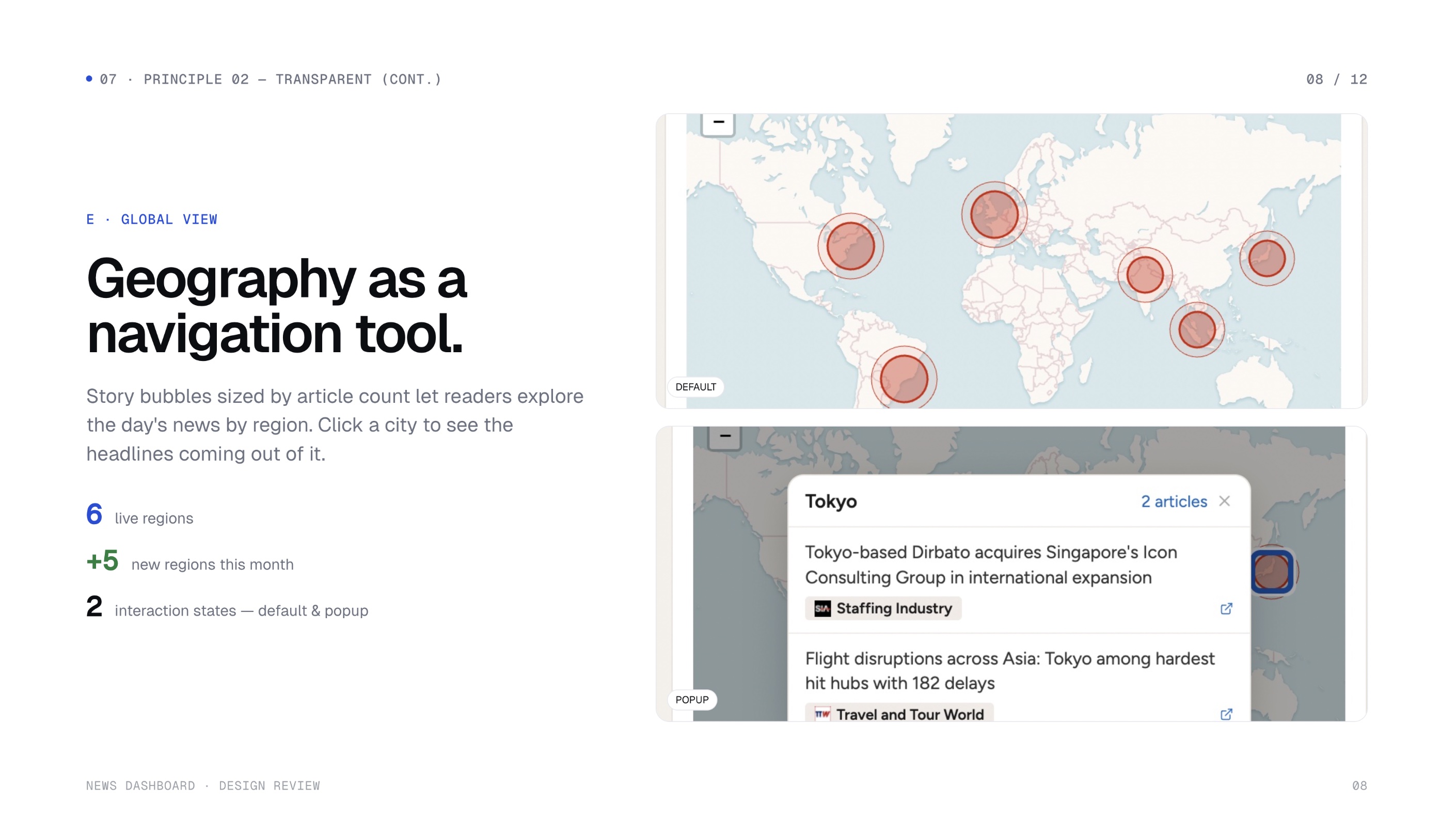Select the South America story bubble

tap(904, 378)
